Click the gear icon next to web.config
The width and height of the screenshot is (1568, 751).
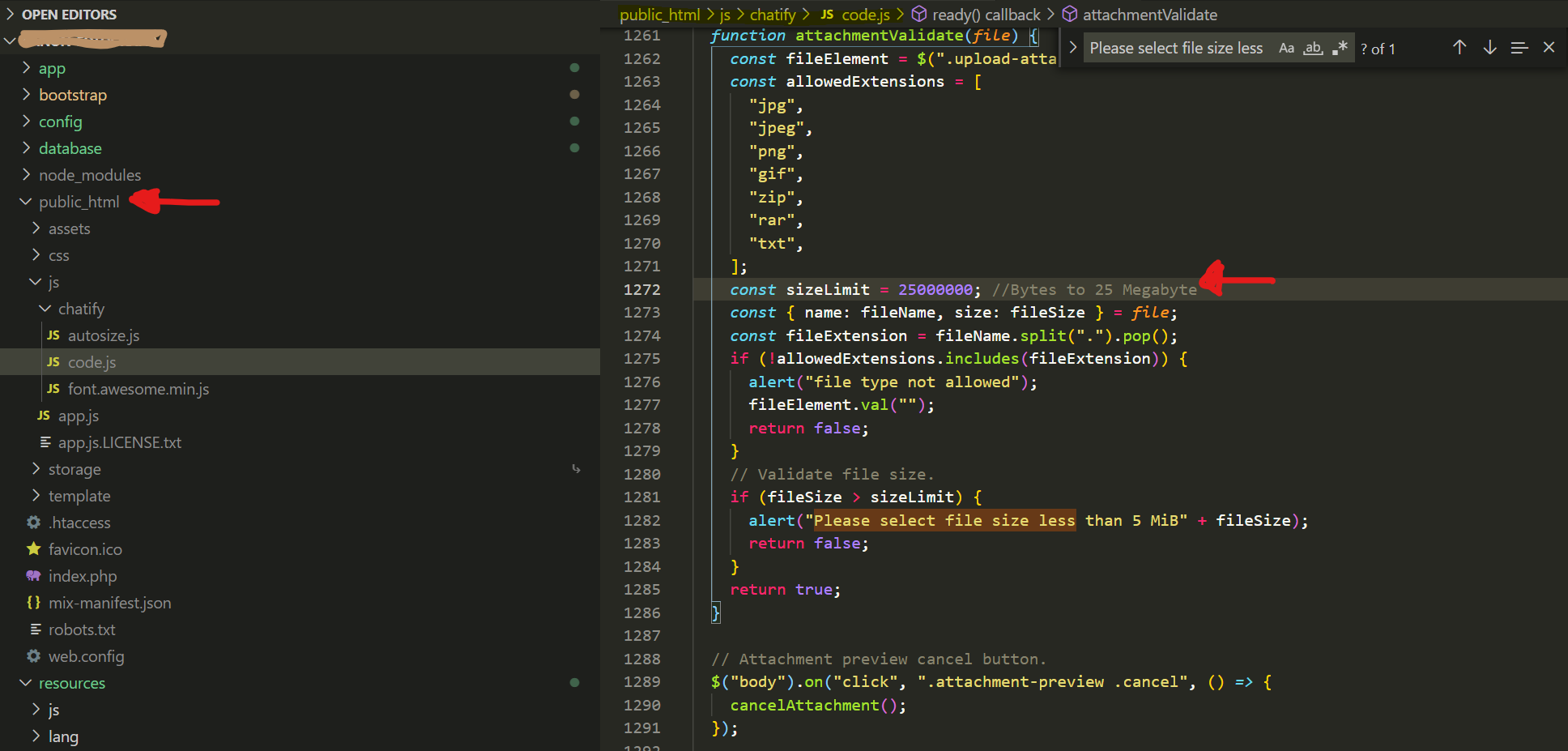[33, 656]
